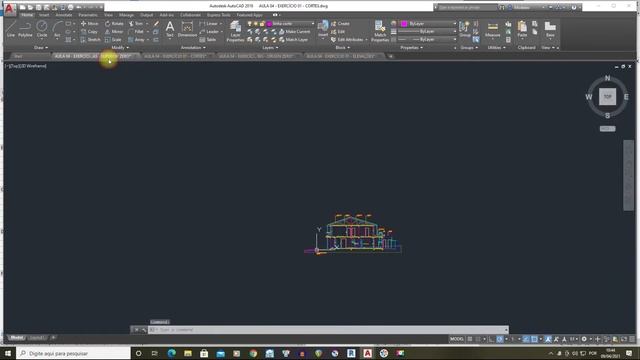Toggle snap mode in status bar
The image size is (640, 360).
(478, 339)
